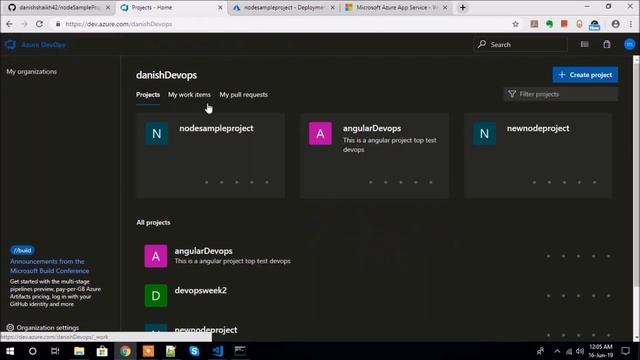Open the Windows Start menu
Image resolution: width=640 pixels, height=360 pixels.
[x=10, y=351]
